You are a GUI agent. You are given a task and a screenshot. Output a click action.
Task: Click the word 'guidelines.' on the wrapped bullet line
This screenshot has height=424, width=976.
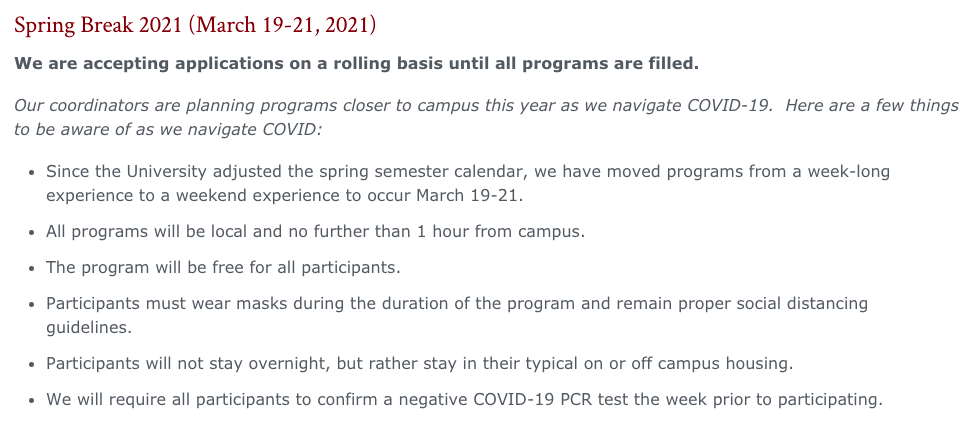click(89, 327)
